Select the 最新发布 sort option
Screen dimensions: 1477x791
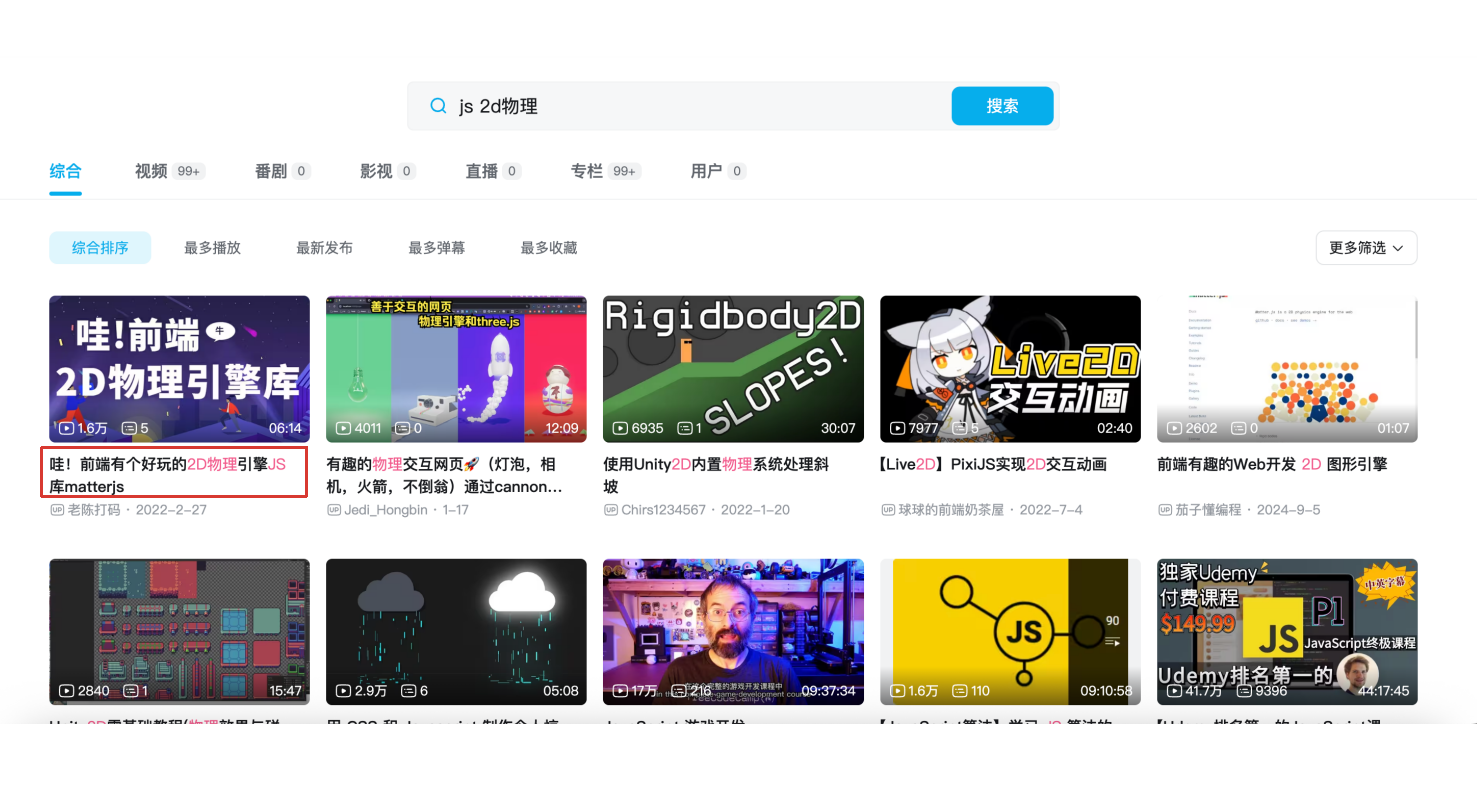(x=324, y=248)
